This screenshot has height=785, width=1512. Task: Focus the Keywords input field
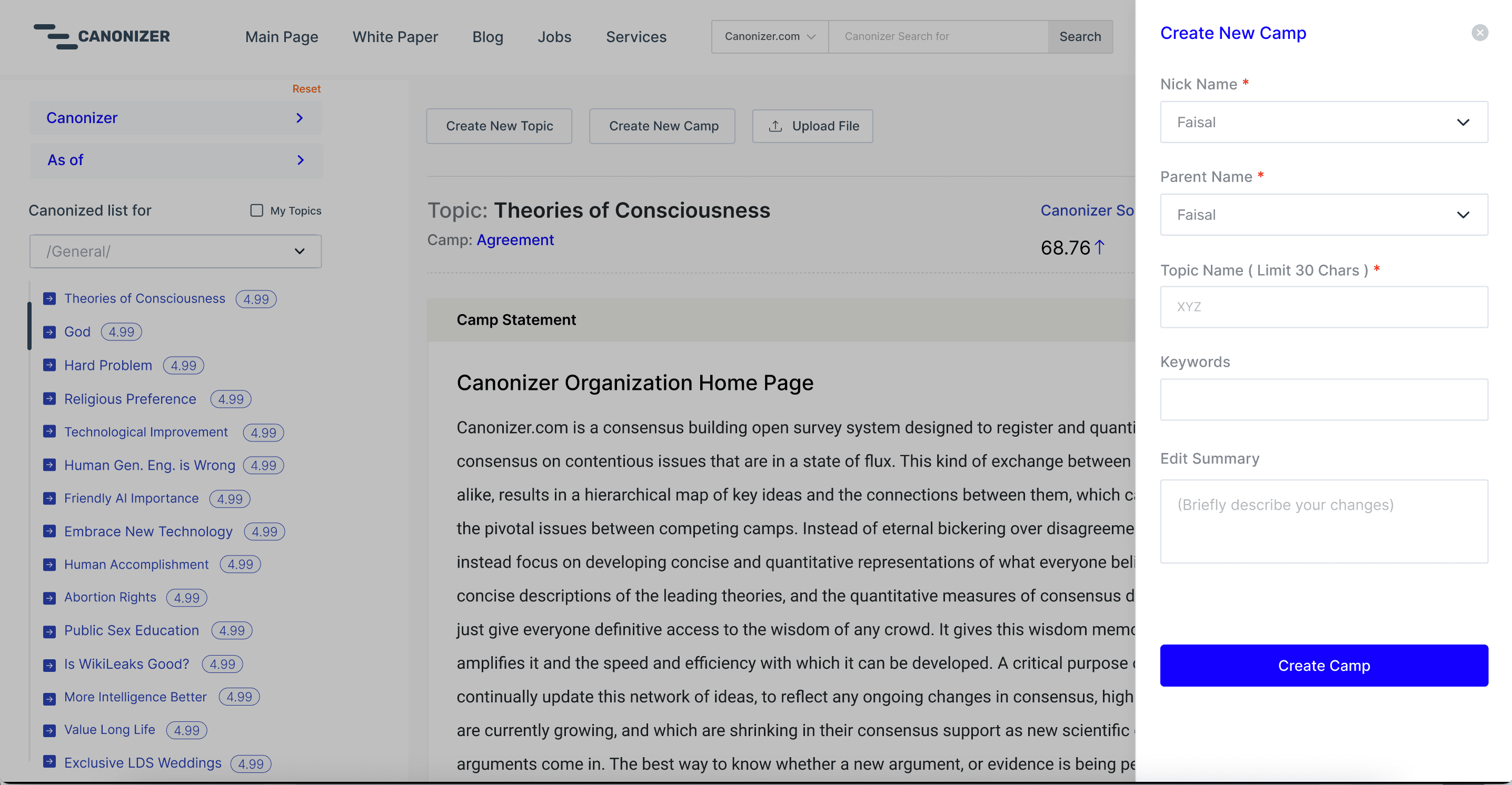(1324, 399)
